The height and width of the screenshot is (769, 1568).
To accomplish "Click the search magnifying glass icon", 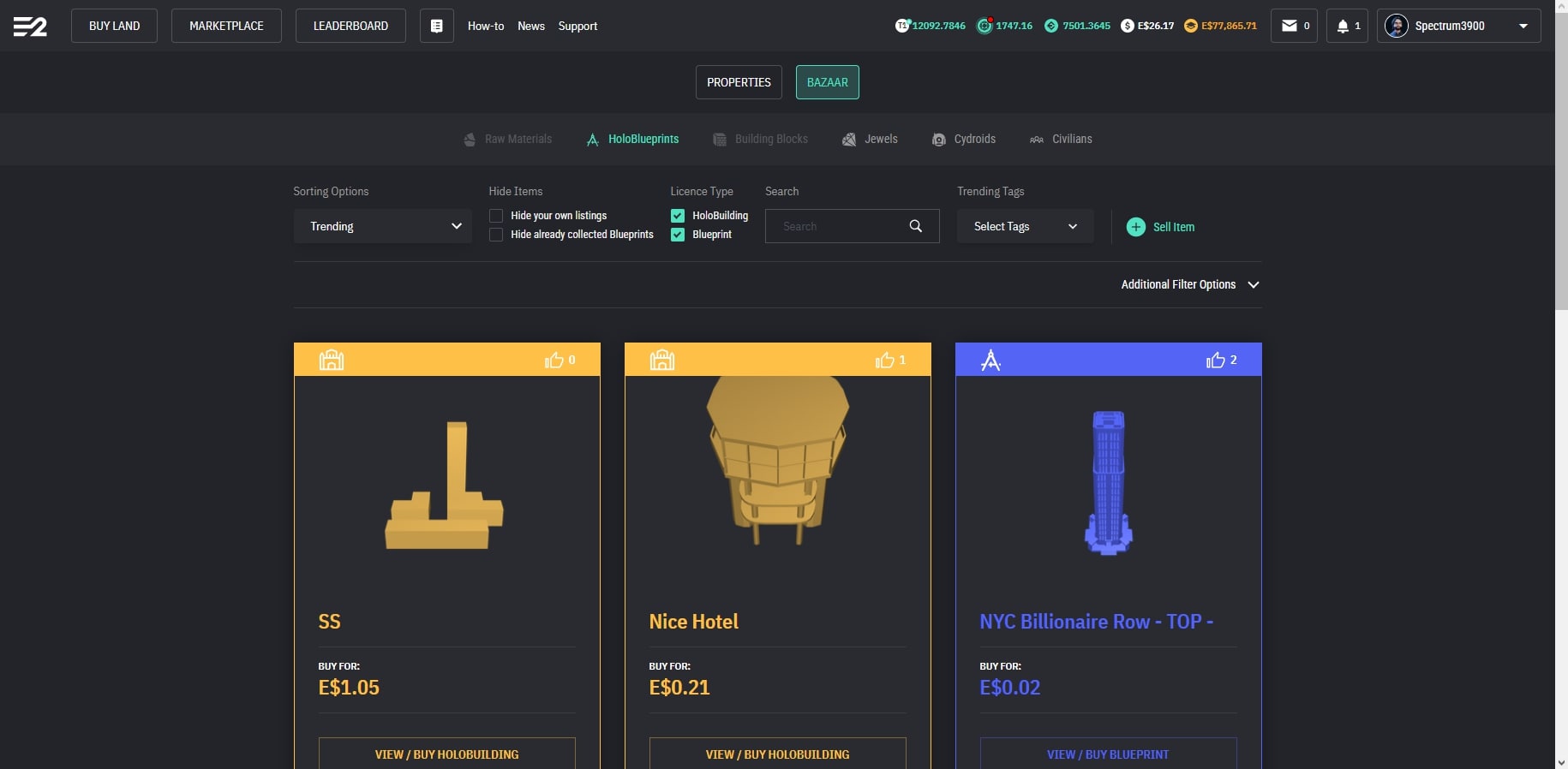I will tap(915, 226).
